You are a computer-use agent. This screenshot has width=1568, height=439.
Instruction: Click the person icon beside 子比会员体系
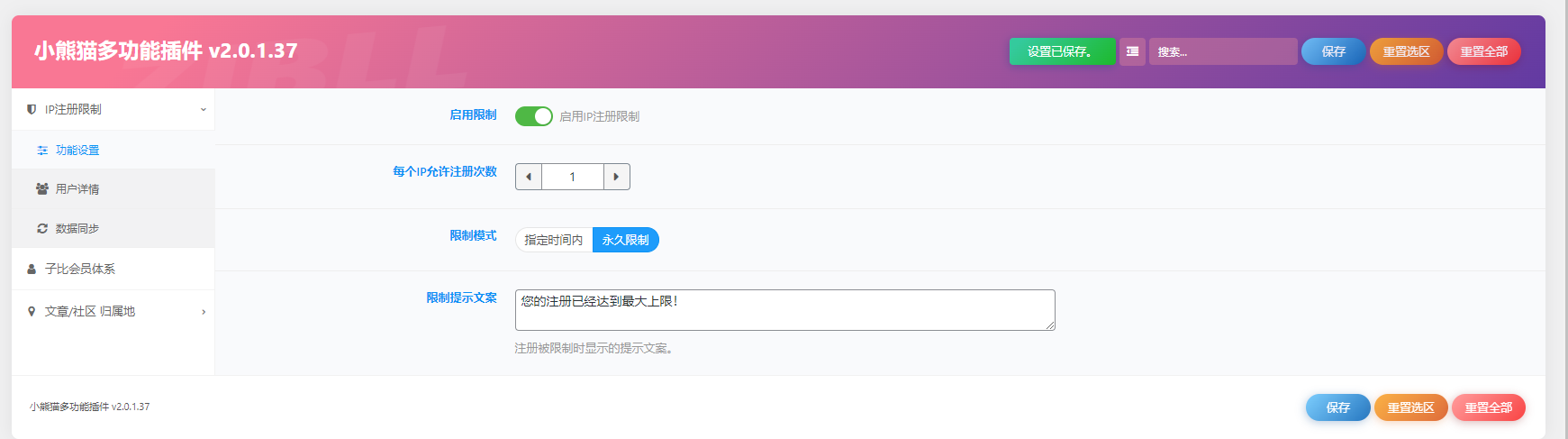tap(32, 269)
